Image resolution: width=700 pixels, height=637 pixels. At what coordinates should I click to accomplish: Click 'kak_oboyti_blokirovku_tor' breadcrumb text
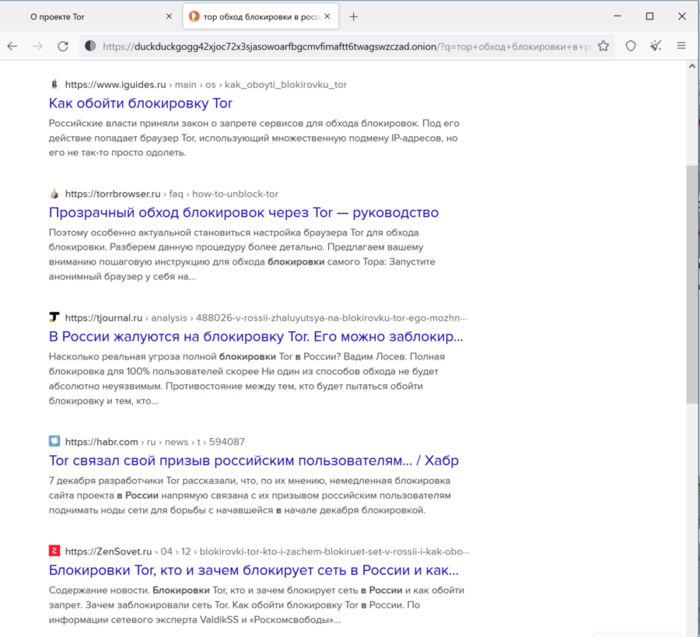286,85
